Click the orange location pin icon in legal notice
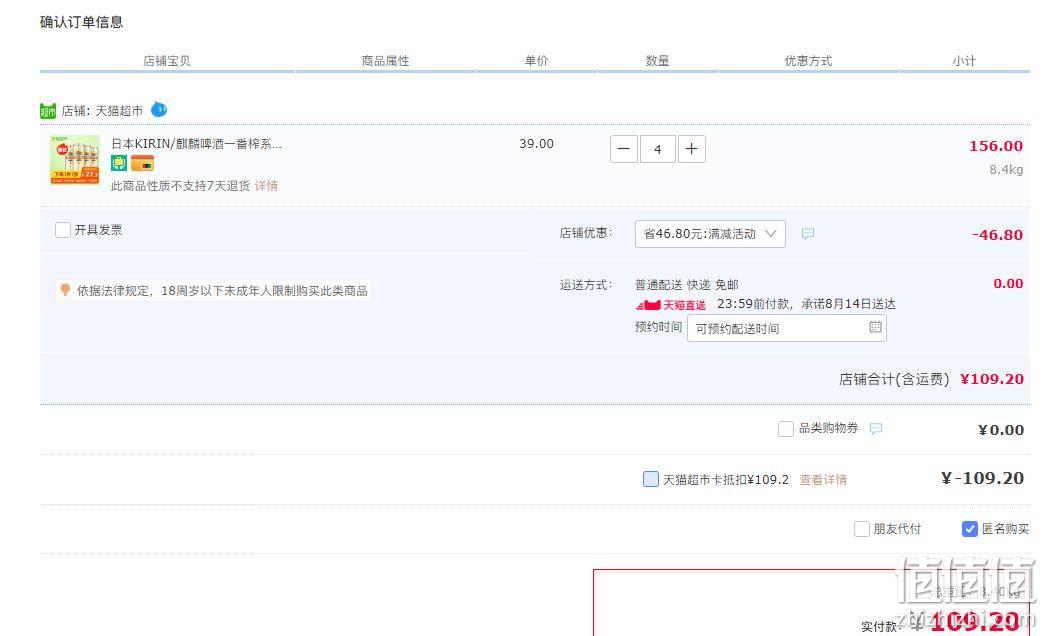 (65, 289)
